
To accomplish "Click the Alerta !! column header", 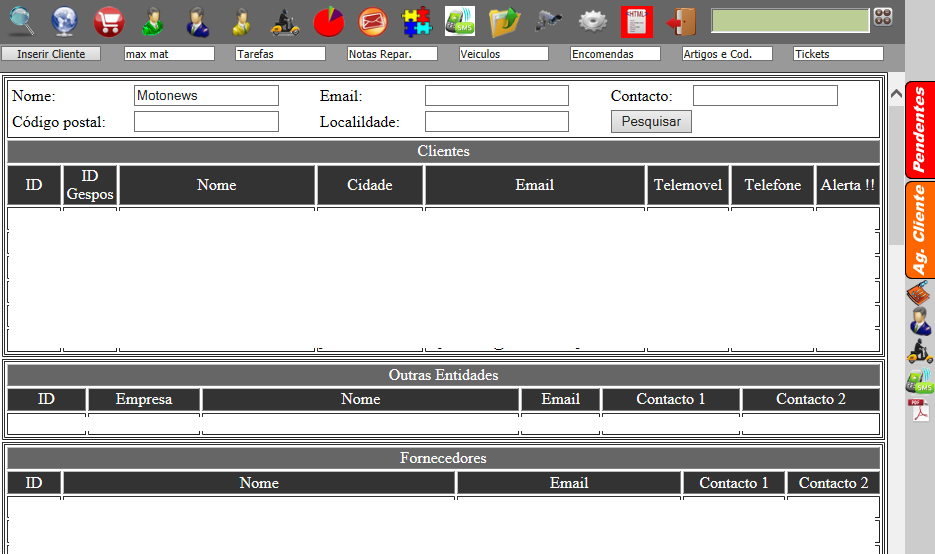I will click(x=847, y=185).
